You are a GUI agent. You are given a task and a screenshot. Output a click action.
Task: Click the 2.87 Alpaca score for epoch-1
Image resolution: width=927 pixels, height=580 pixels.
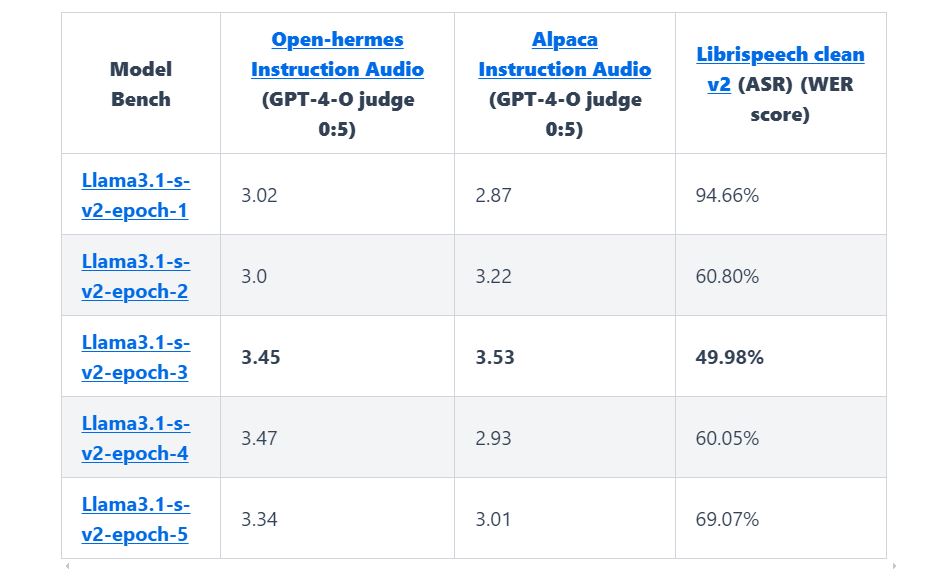click(x=494, y=195)
